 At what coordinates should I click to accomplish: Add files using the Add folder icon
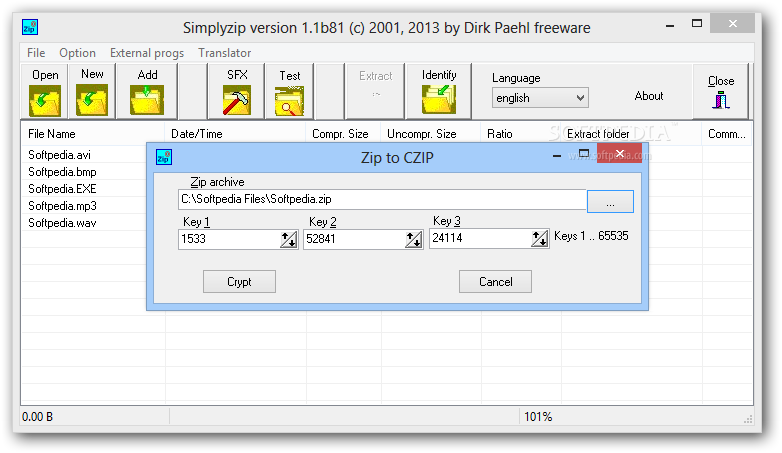click(147, 100)
